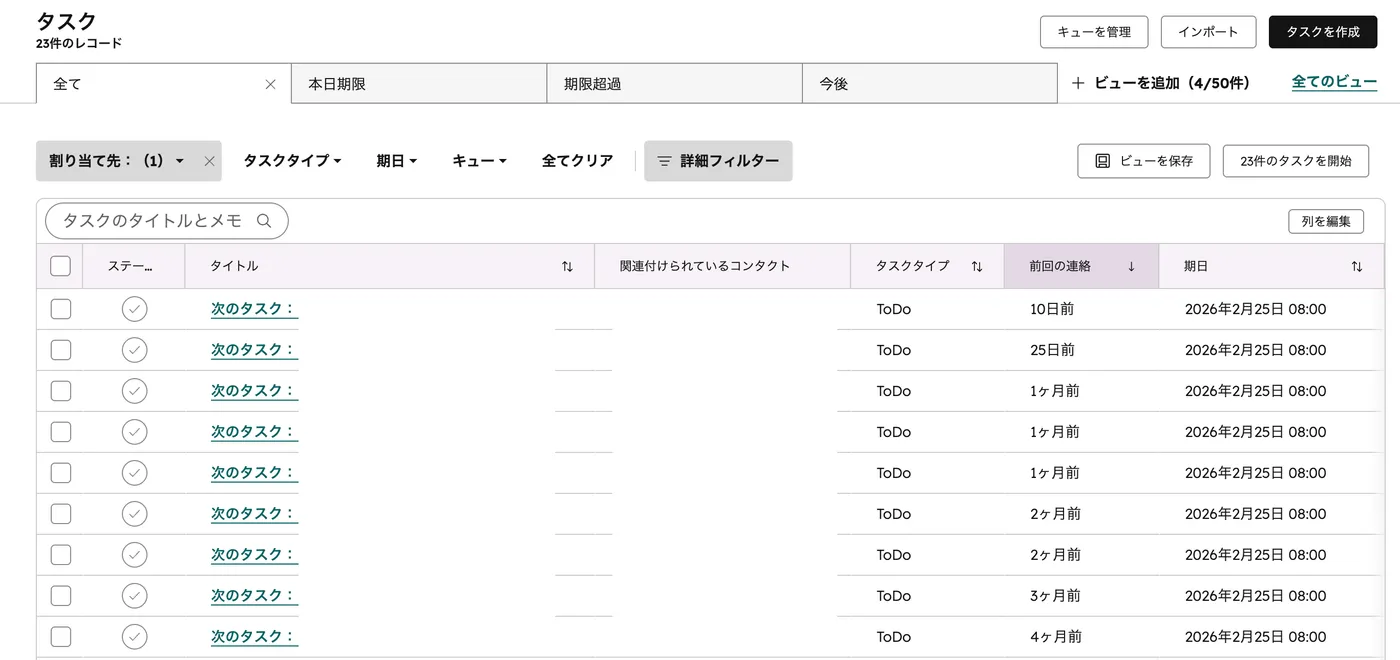Expand the 期日 filter dropdown
1400x660 pixels.
(396, 160)
